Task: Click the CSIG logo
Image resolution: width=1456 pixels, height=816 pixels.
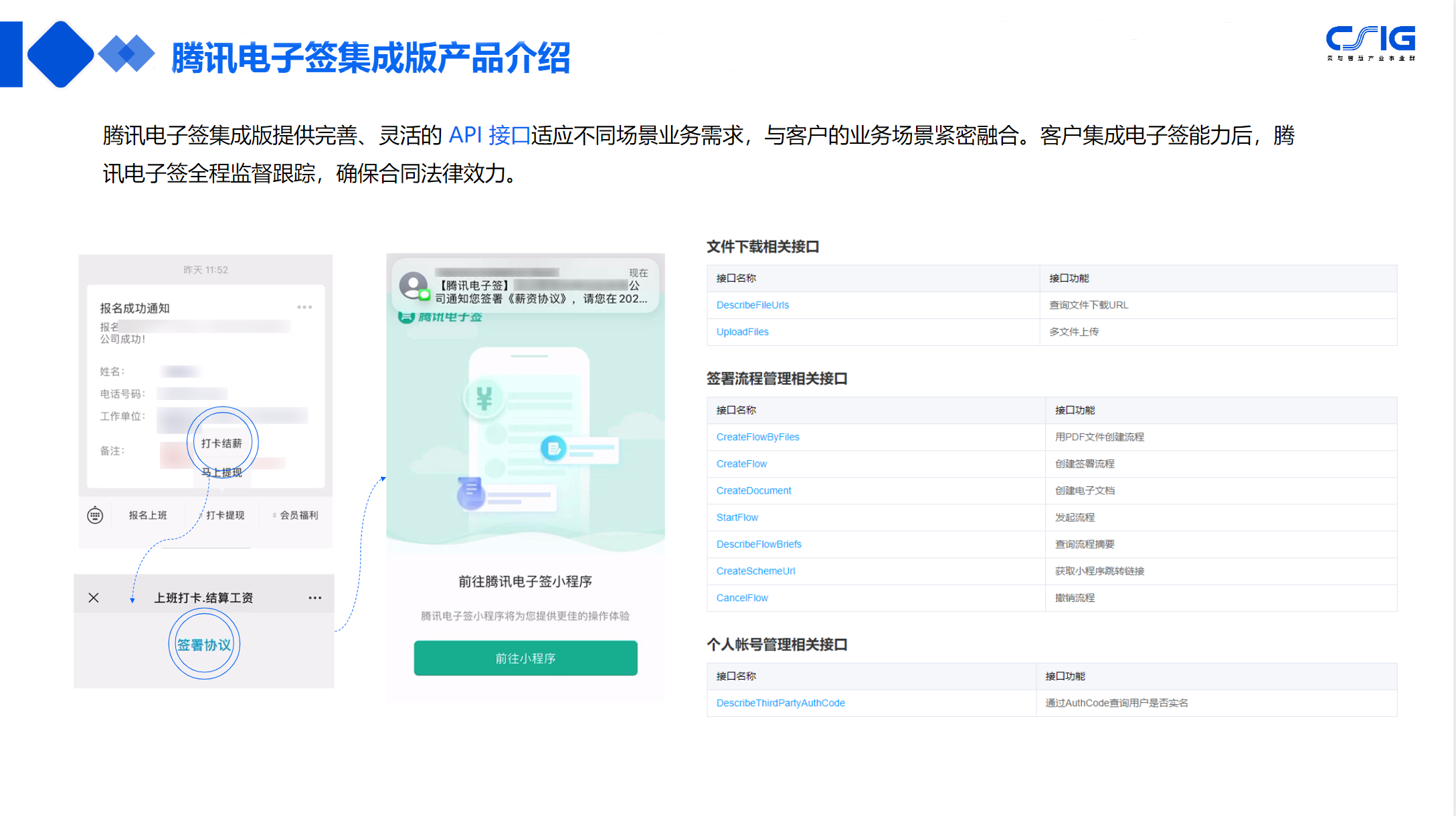Action: (1370, 43)
